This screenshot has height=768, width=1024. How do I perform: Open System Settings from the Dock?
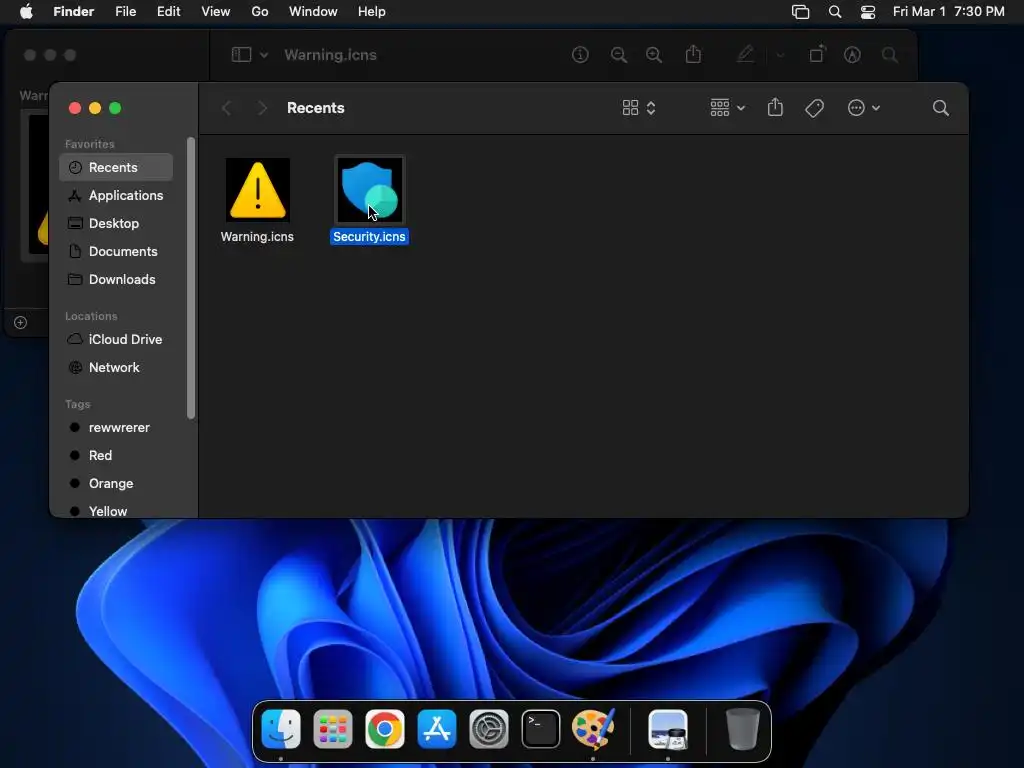coord(488,729)
